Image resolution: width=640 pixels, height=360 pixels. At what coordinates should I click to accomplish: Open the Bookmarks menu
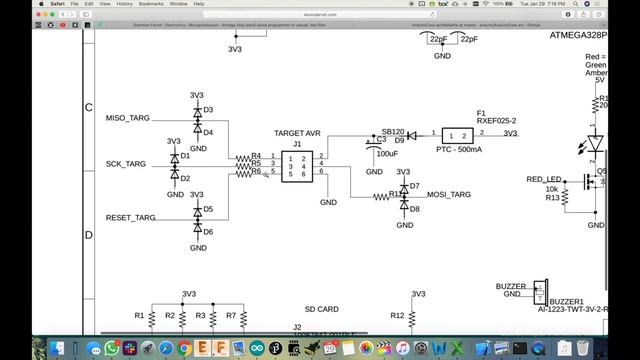click(151, 4)
